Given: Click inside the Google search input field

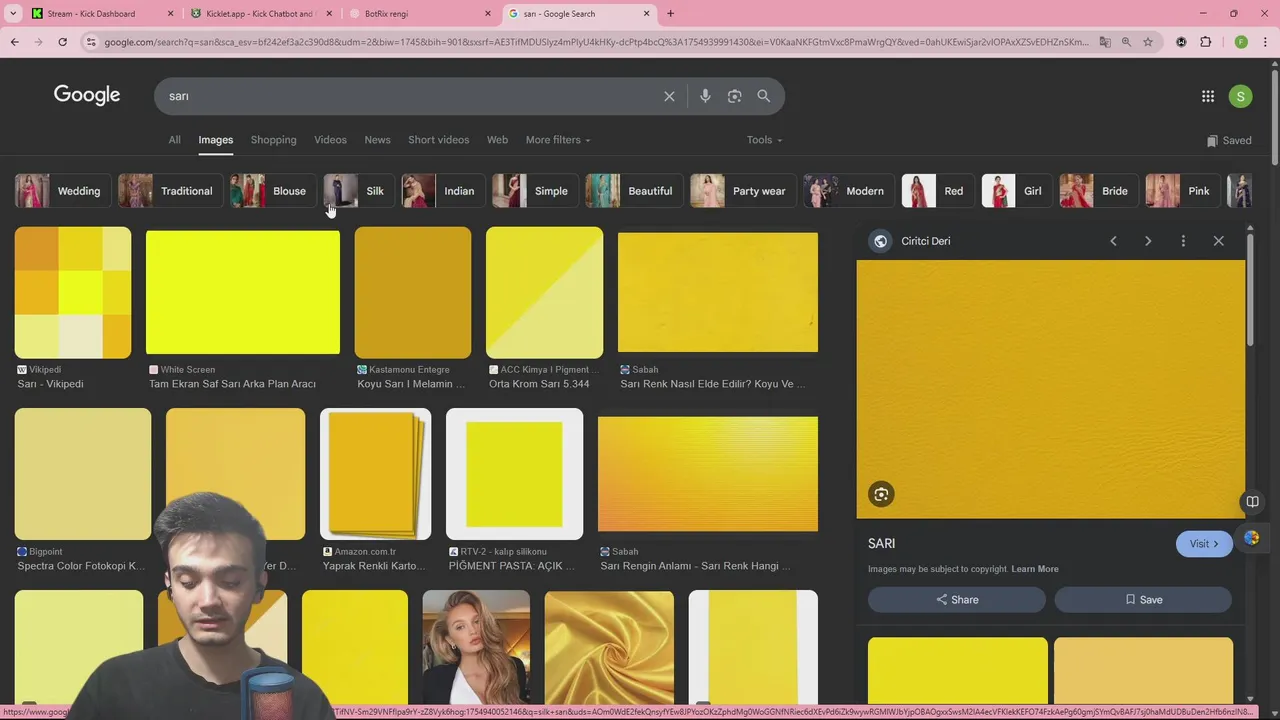Looking at the screenshot, I should pyautogui.click(x=410, y=96).
